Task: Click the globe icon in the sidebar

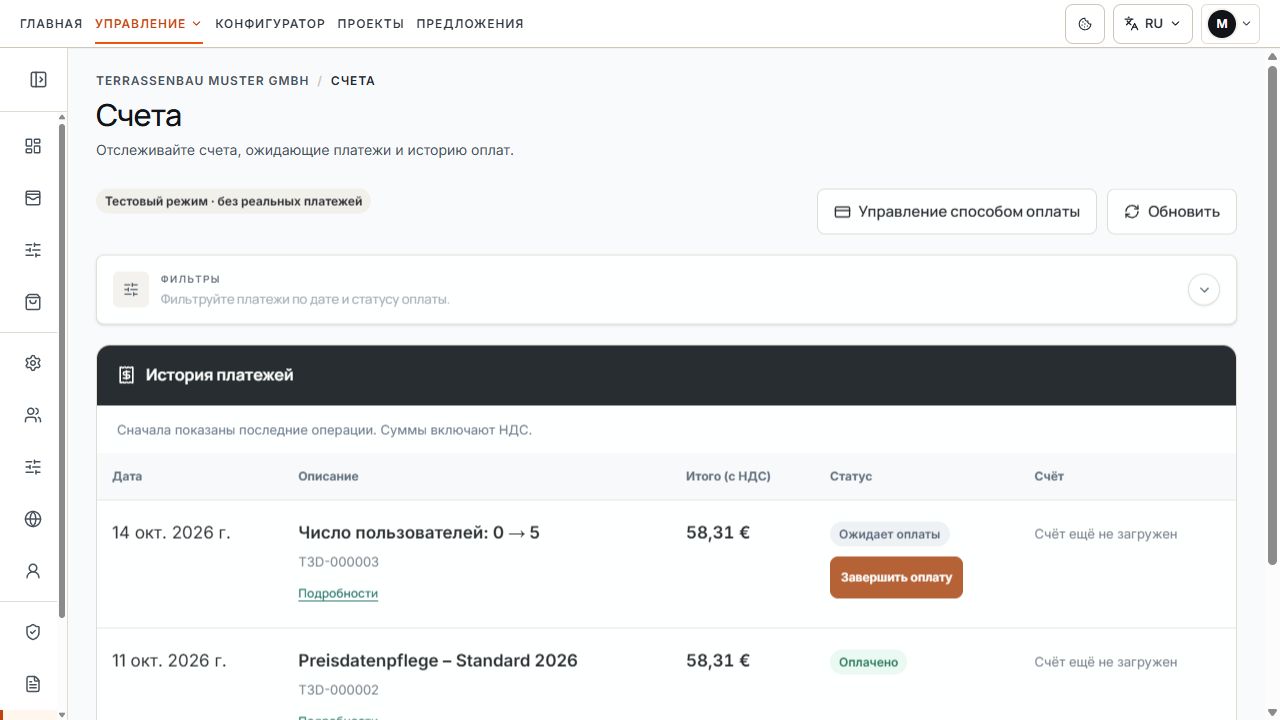Action: tap(33, 519)
